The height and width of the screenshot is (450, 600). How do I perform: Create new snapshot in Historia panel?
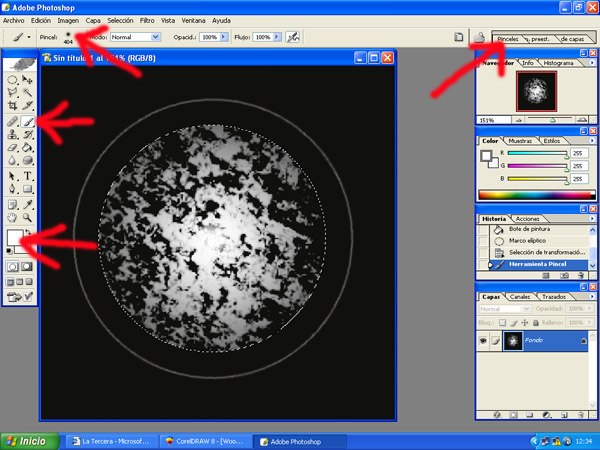564,276
